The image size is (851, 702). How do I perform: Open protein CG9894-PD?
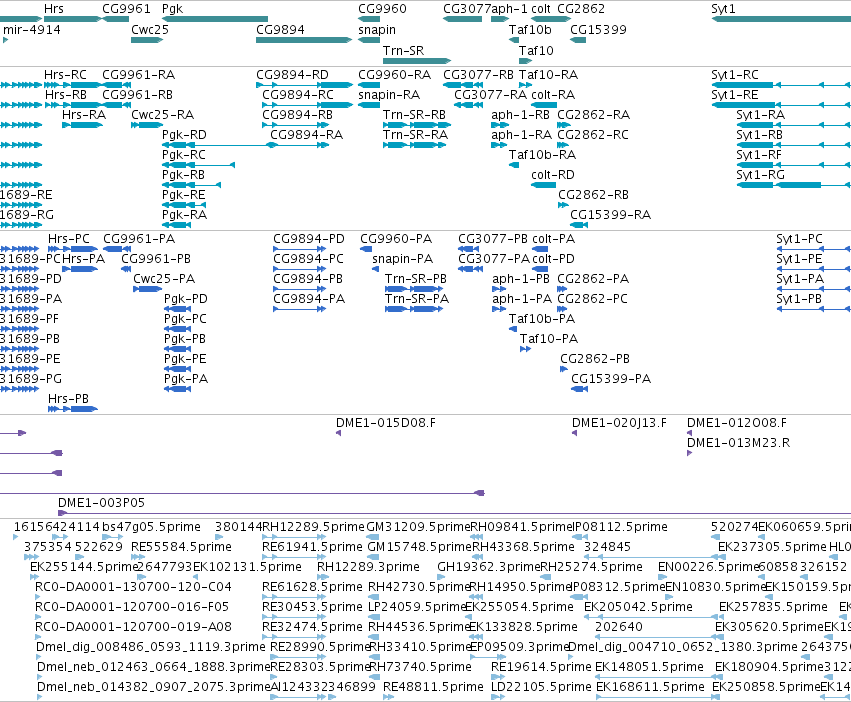pyautogui.click(x=300, y=249)
